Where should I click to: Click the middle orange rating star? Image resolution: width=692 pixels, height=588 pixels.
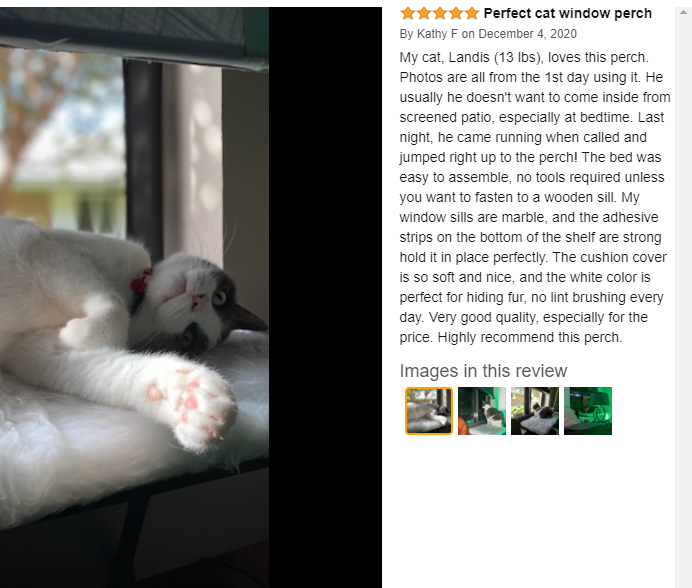tap(440, 14)
